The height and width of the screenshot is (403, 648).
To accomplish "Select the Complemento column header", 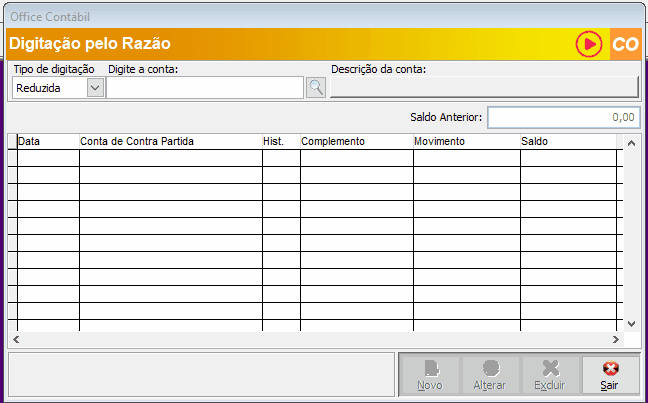I will [356, 142].
